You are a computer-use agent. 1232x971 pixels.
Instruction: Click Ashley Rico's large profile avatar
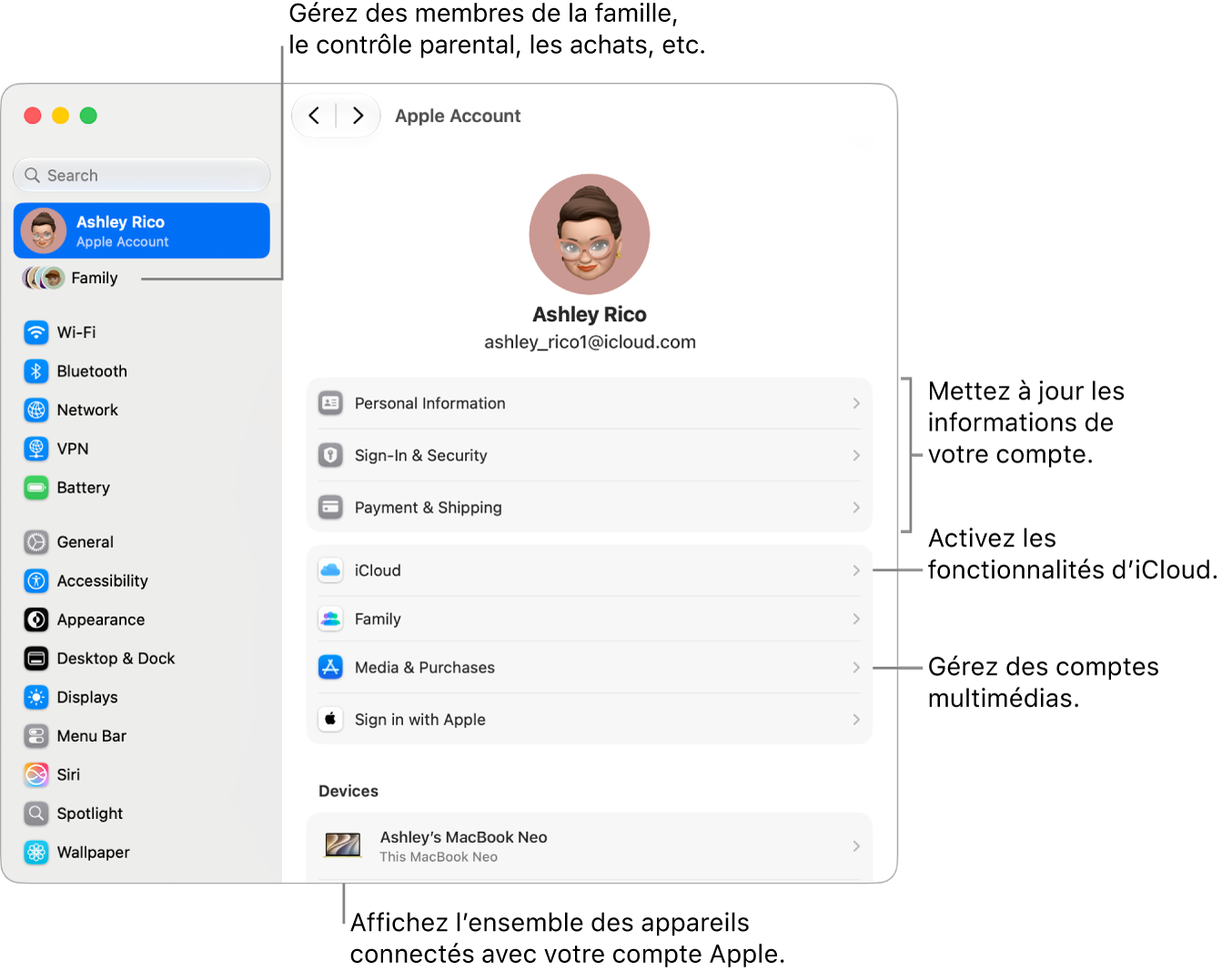590,234
